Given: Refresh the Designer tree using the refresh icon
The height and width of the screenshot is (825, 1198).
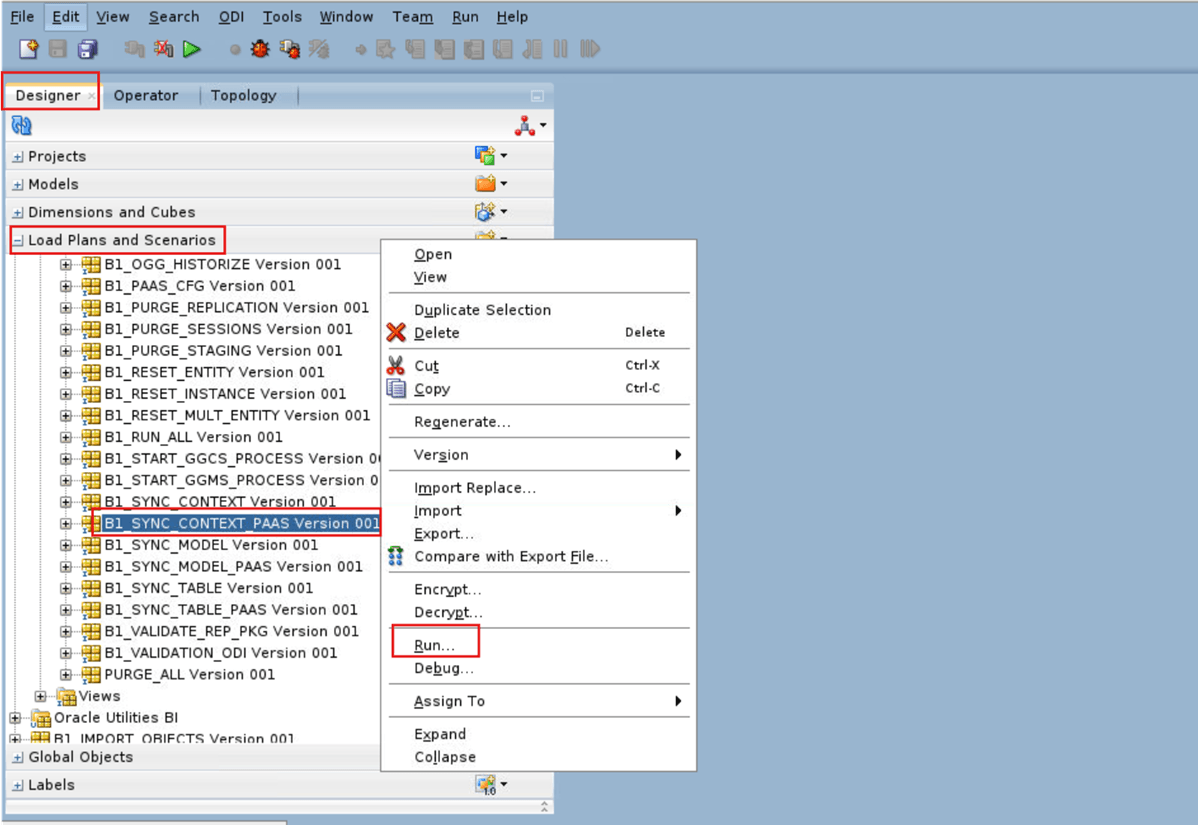Looking at the screenshot, I should pos(21,125).
